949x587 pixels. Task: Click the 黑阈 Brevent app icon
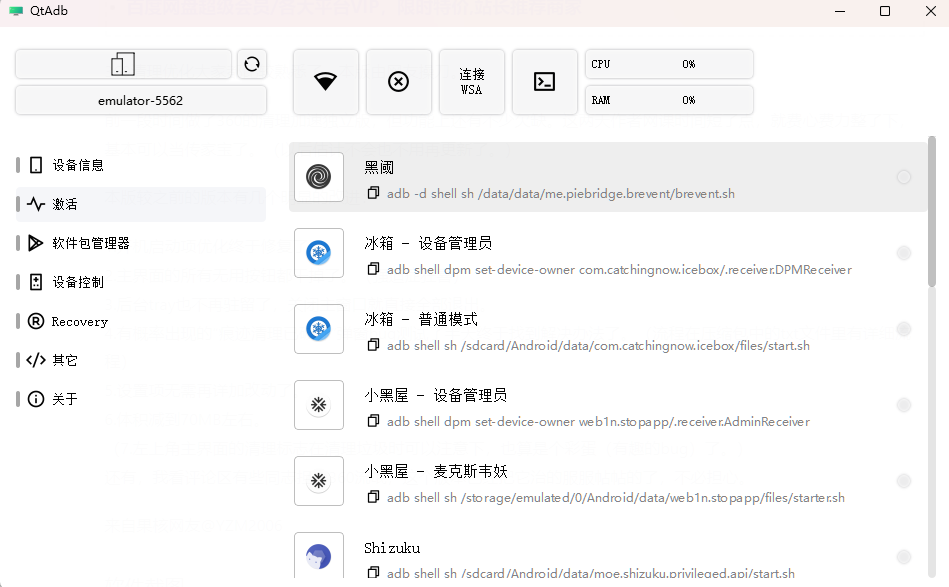(318, 177)
